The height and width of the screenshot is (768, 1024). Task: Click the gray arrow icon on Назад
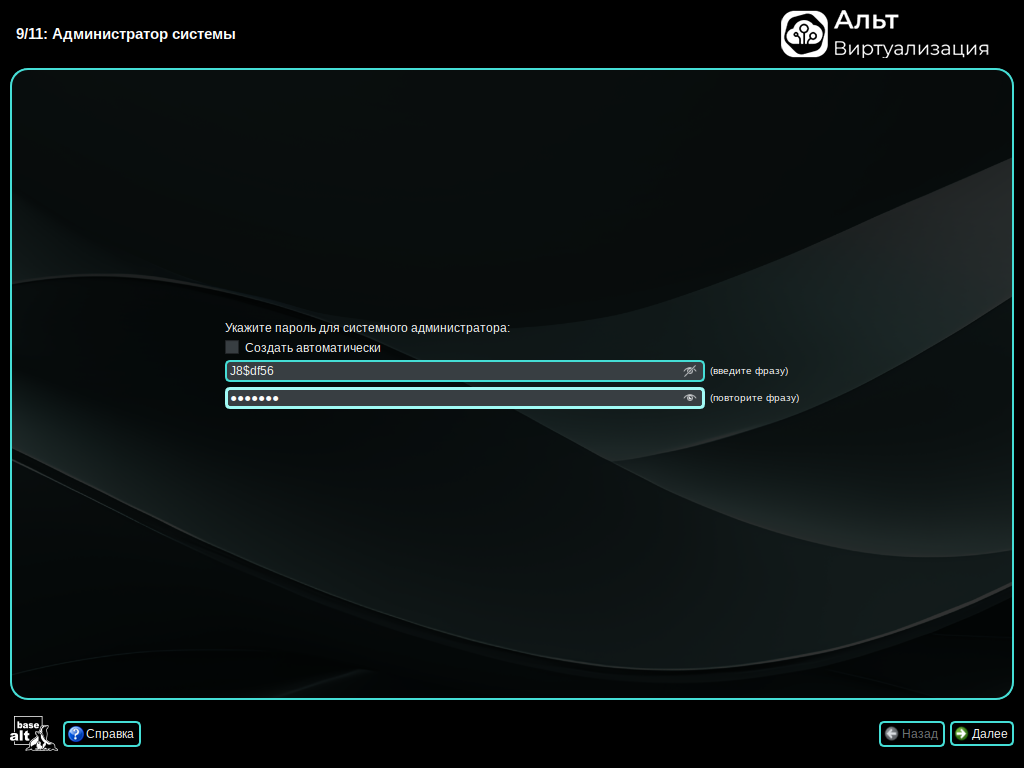(891, 734)
